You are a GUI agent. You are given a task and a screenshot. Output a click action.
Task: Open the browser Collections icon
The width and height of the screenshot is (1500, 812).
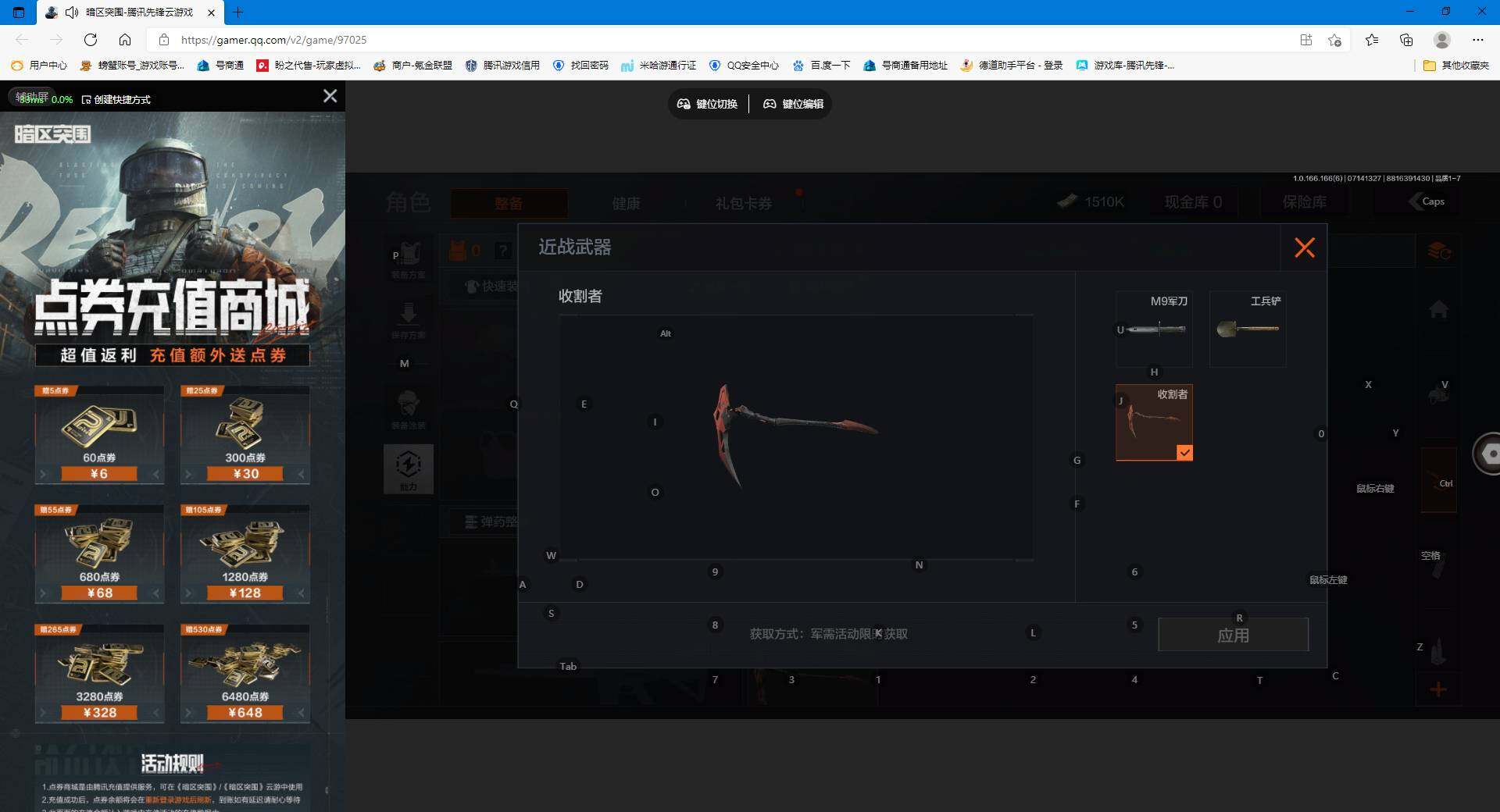pos(1406,40)
